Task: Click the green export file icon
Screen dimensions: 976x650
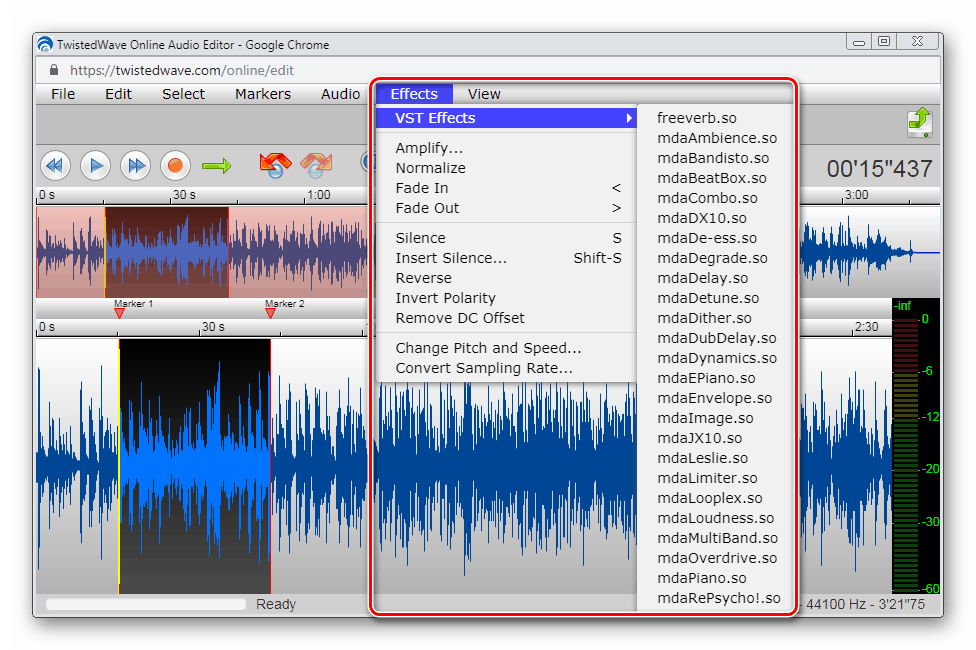Action: click(x=919, y=123)
